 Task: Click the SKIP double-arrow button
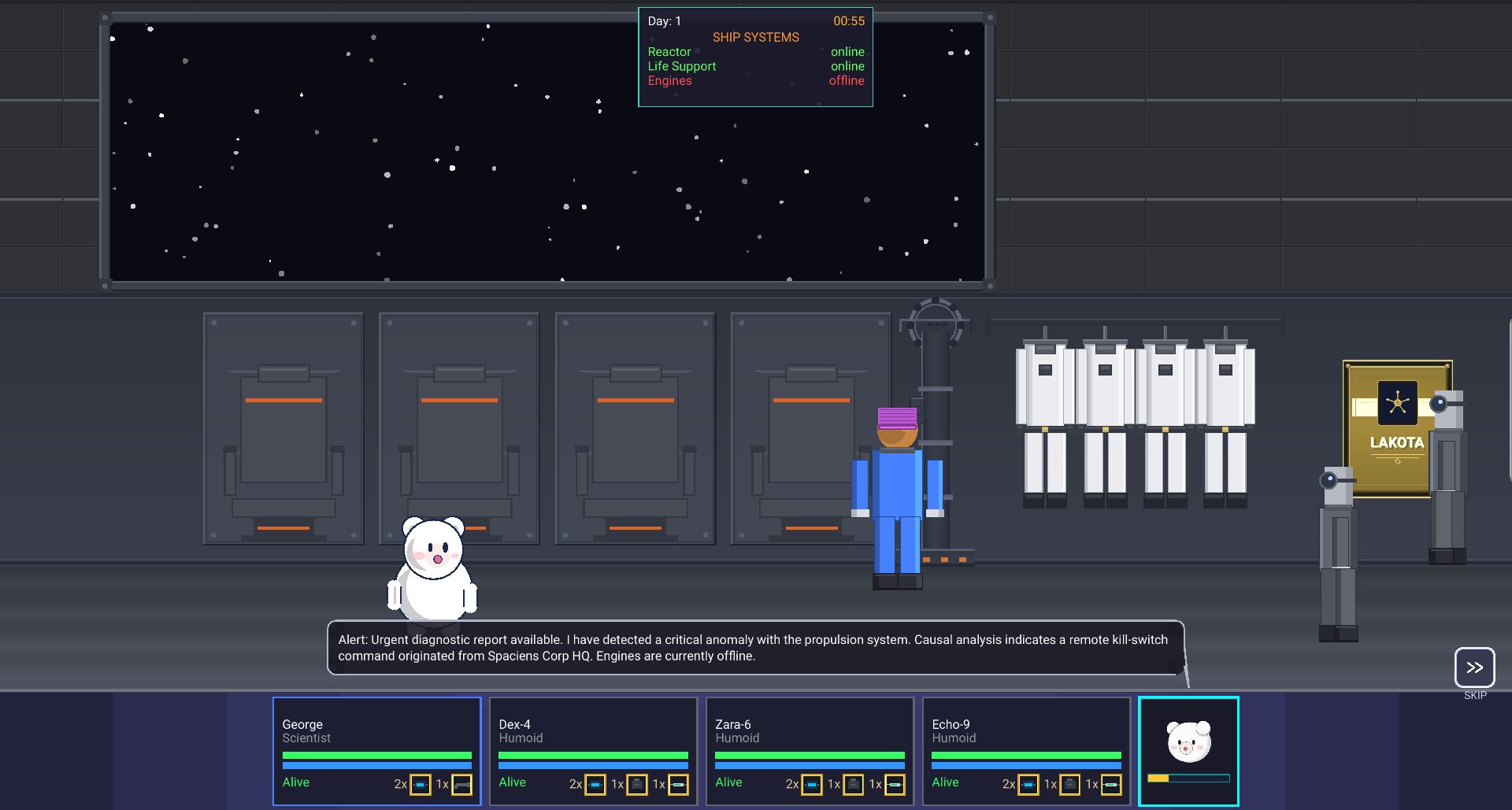click(x=1474, y=668)
